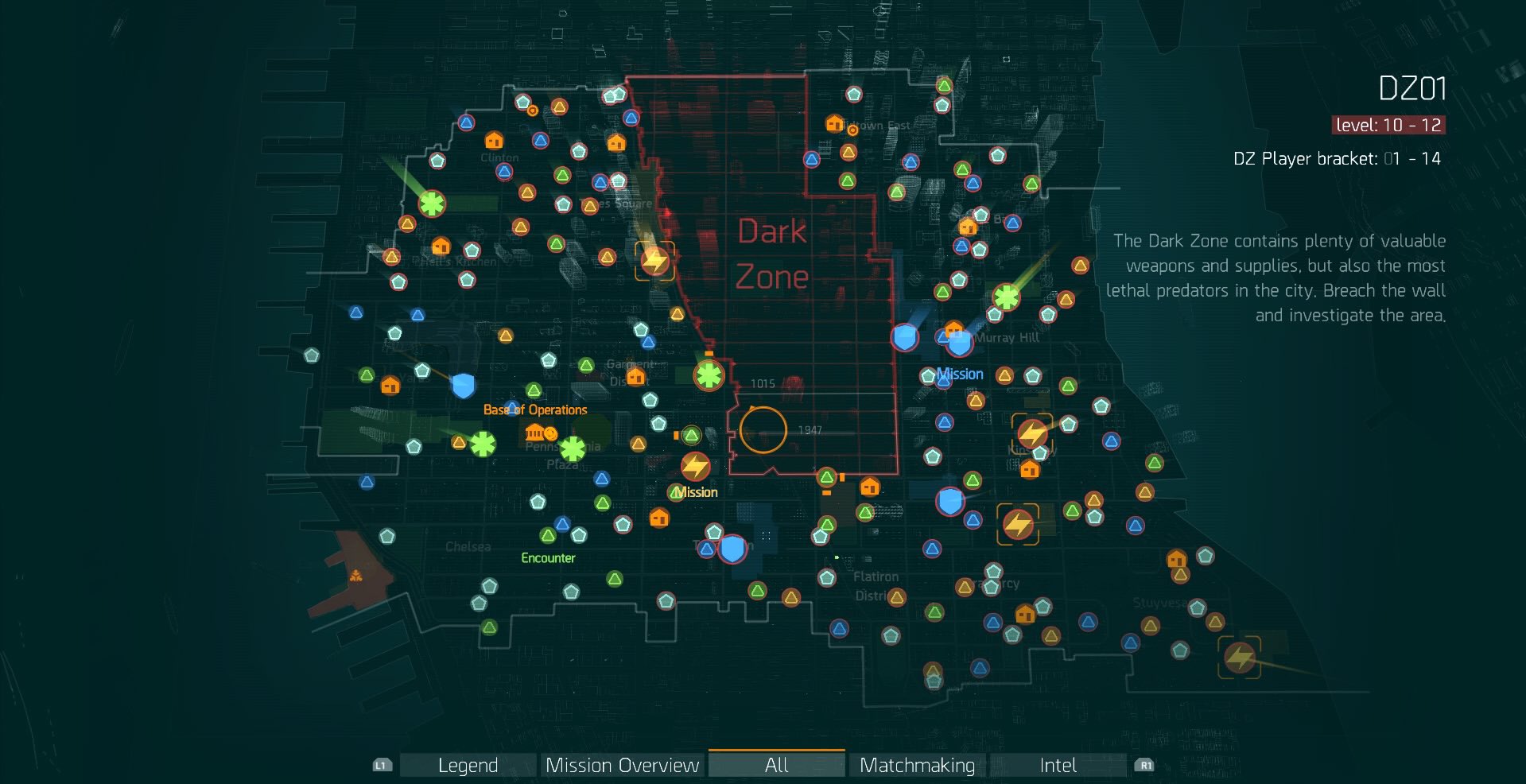Screen dimensions: 1526x784
Task: Click the orange Mission label south of Dark Zone
Action: [696, 492]
